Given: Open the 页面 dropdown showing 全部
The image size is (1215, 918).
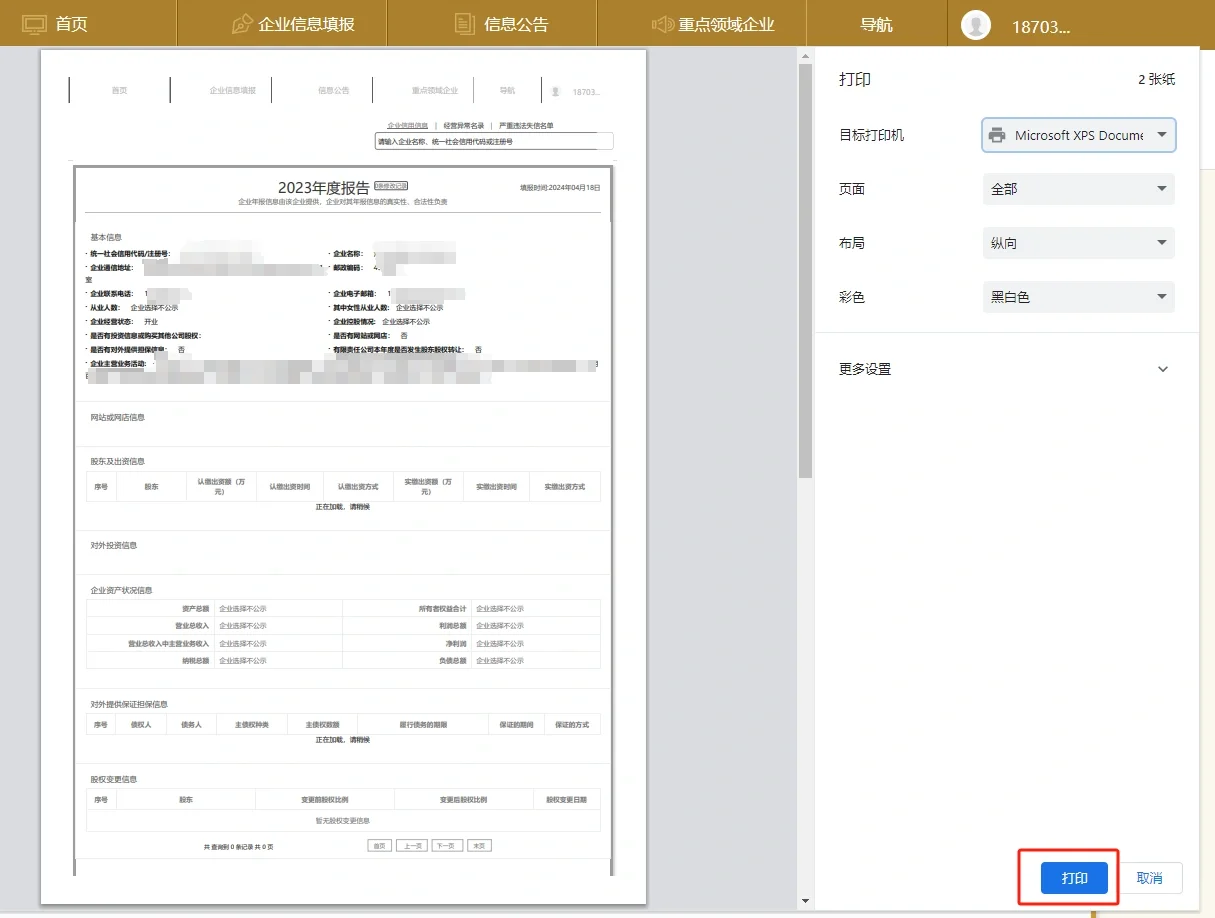Looking at the screenshot, I should click(x=1079, y=189).
